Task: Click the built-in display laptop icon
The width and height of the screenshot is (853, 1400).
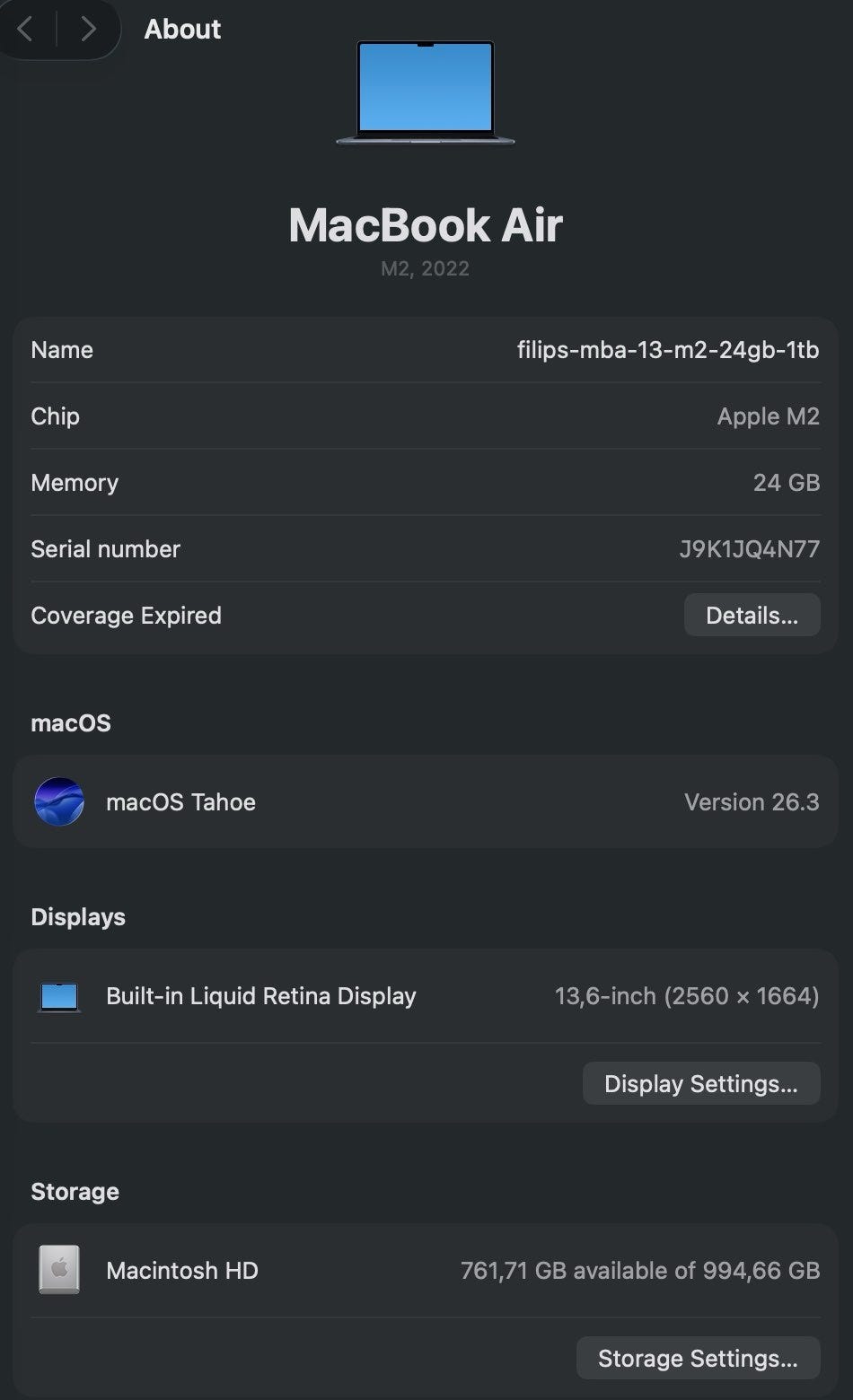Action: [x=59, y=996]
